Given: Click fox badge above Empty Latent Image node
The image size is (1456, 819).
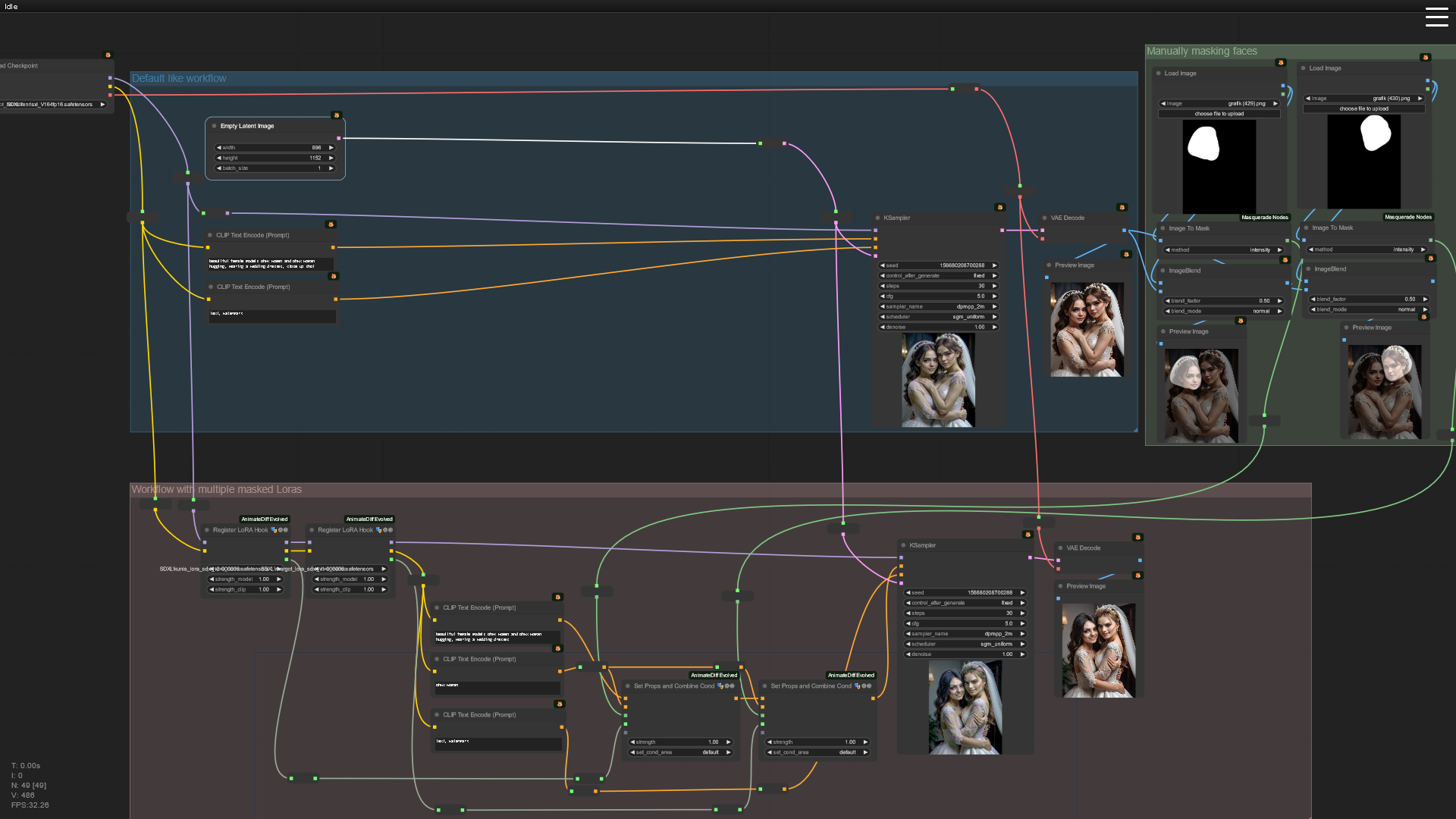Looking at the screenshot, I should 336,115.
